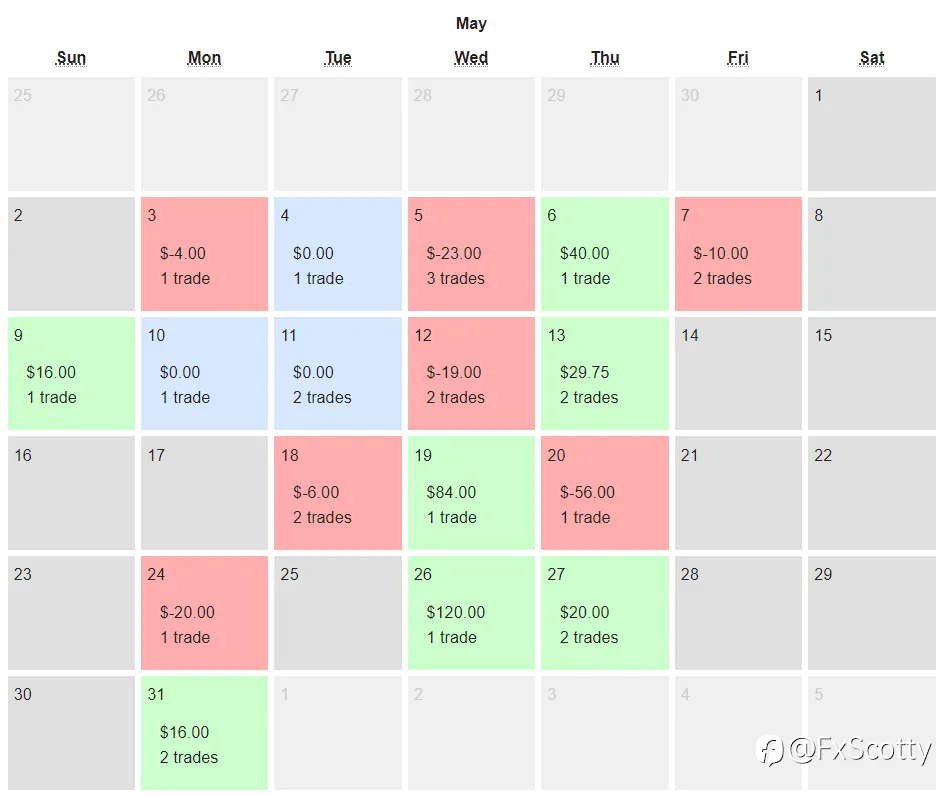Click the Fri column header
Image resolution: width=942 pixels, height=796 pixels.
click(x=738, y=58)
